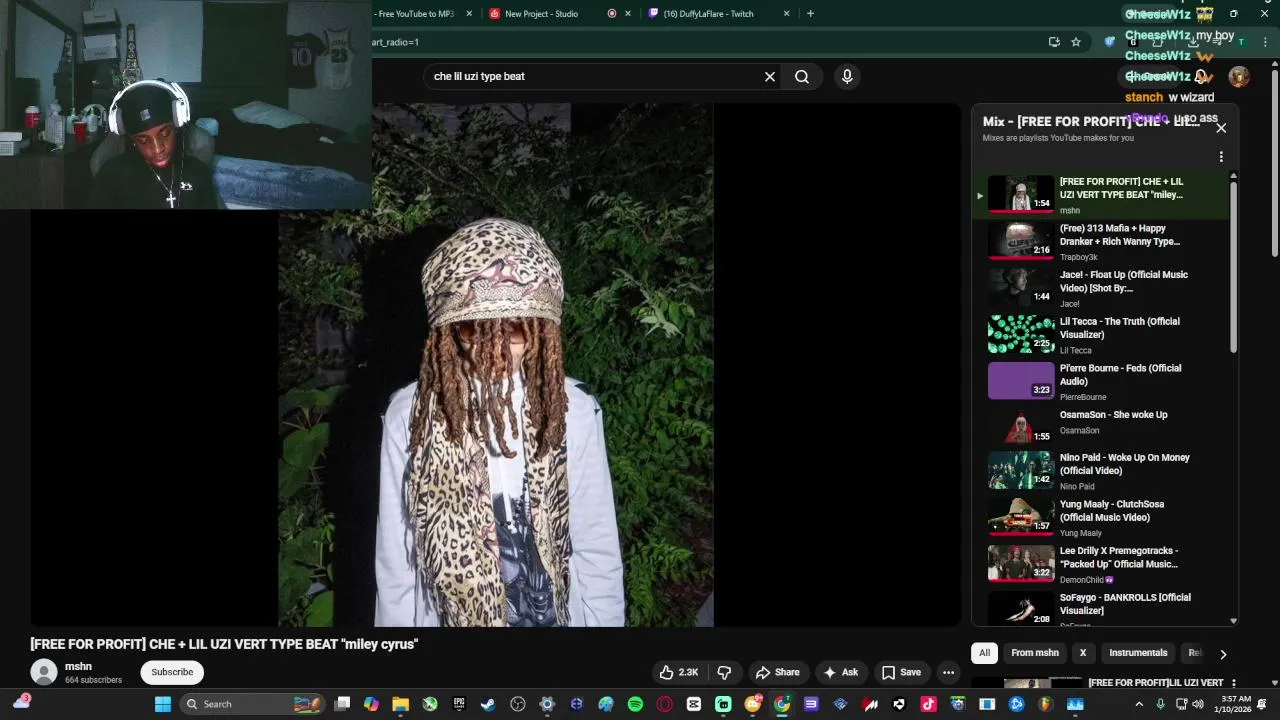Close the New Project - Studio tab
This screenshot has height=720, width=1280.
coord(628,13)
